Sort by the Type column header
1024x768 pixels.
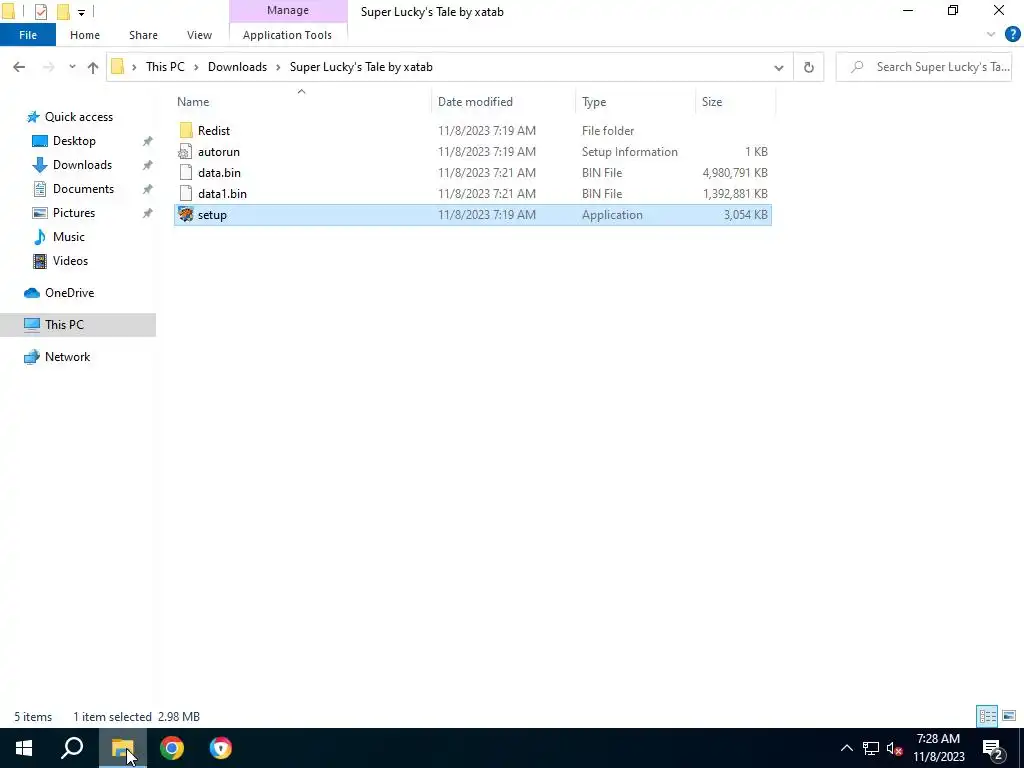pyautogui.click(x=594, y=102)
